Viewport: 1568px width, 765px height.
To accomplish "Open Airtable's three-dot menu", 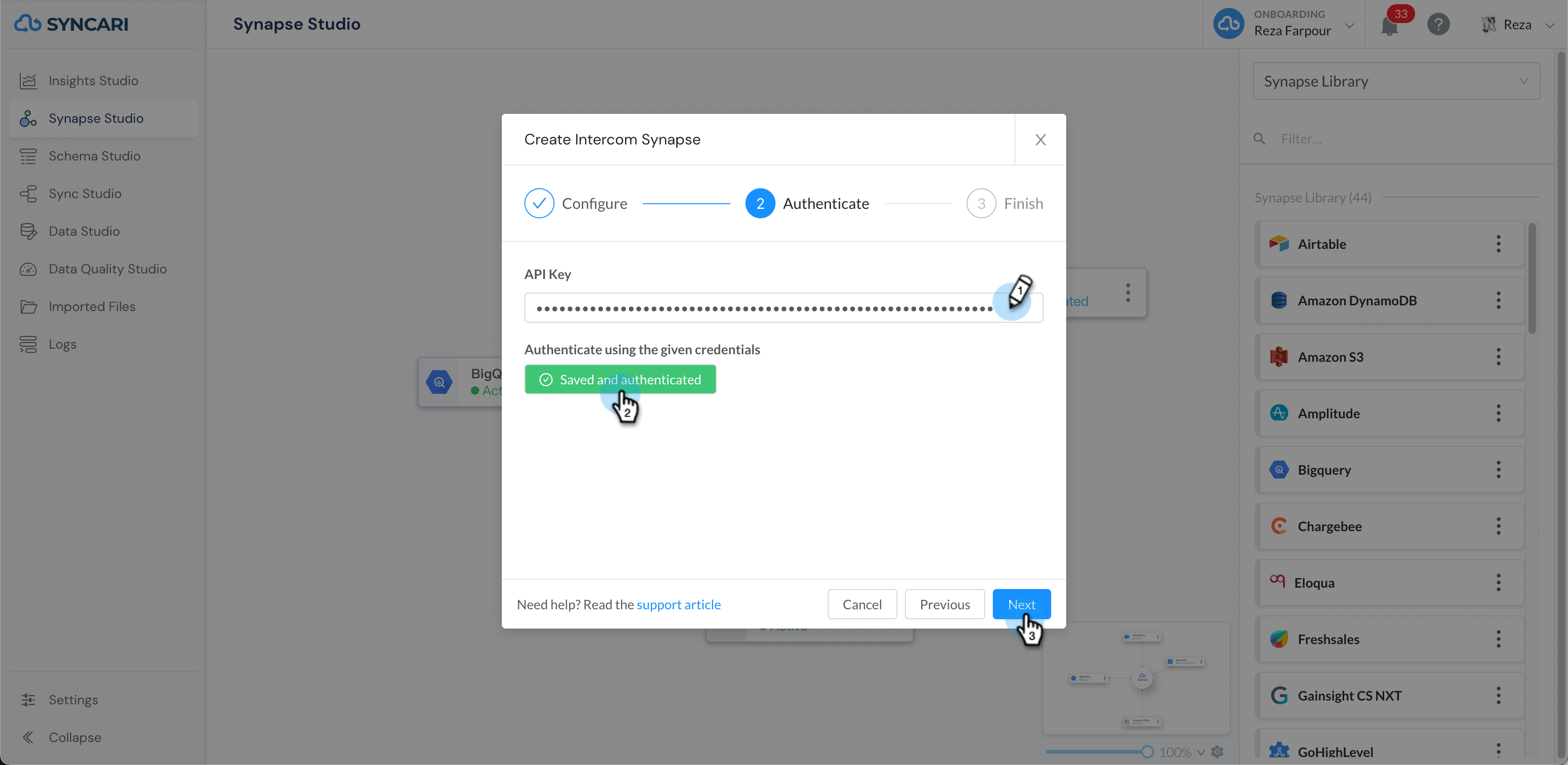I will [x=1498, y=244].
